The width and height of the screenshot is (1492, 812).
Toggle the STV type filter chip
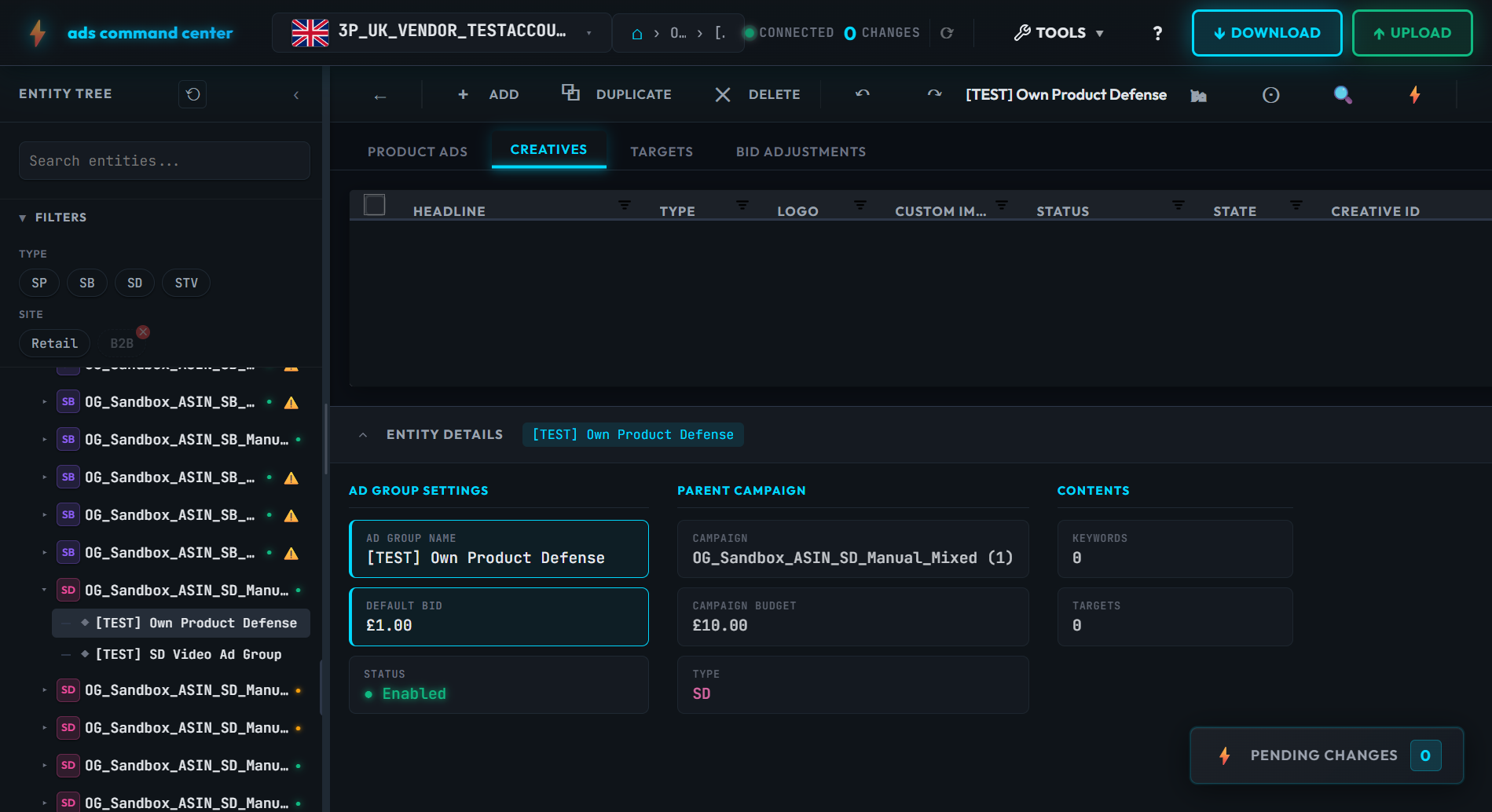click(x=186, y=283)
